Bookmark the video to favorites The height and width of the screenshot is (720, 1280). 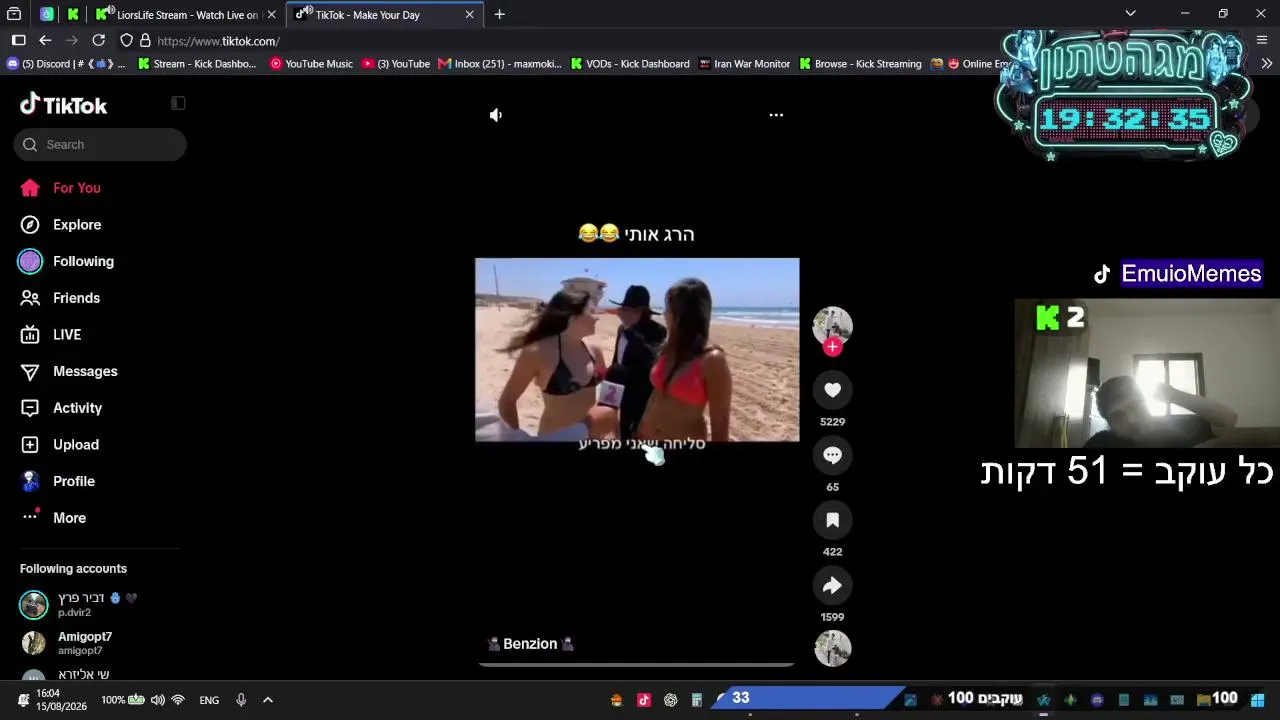832,520
